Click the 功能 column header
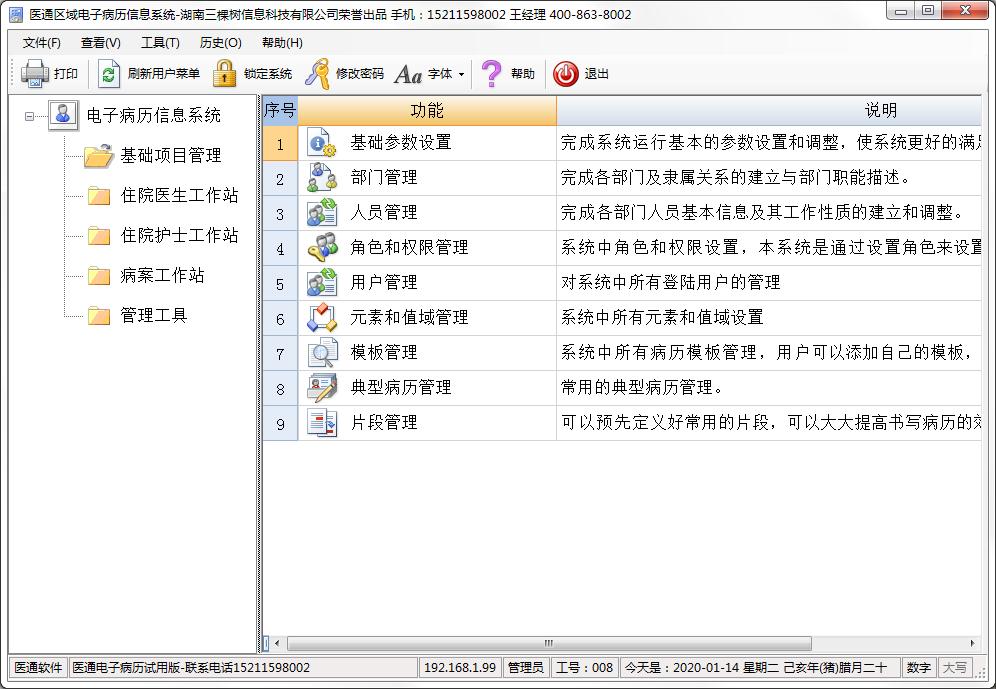The image size is (996, 689). click(x=427, y=110)
